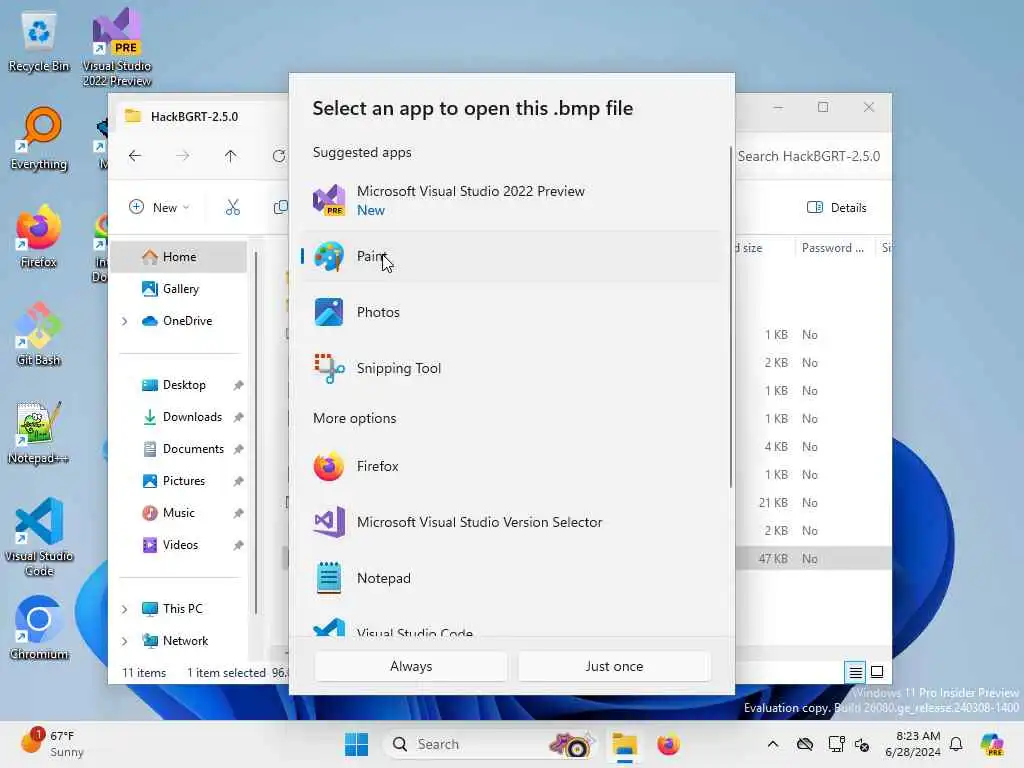Click the Search HackBGRT-2.5.0 box
Image resolution: width=1024 pixels, height=768 pixels.
(x=810, y=156)
